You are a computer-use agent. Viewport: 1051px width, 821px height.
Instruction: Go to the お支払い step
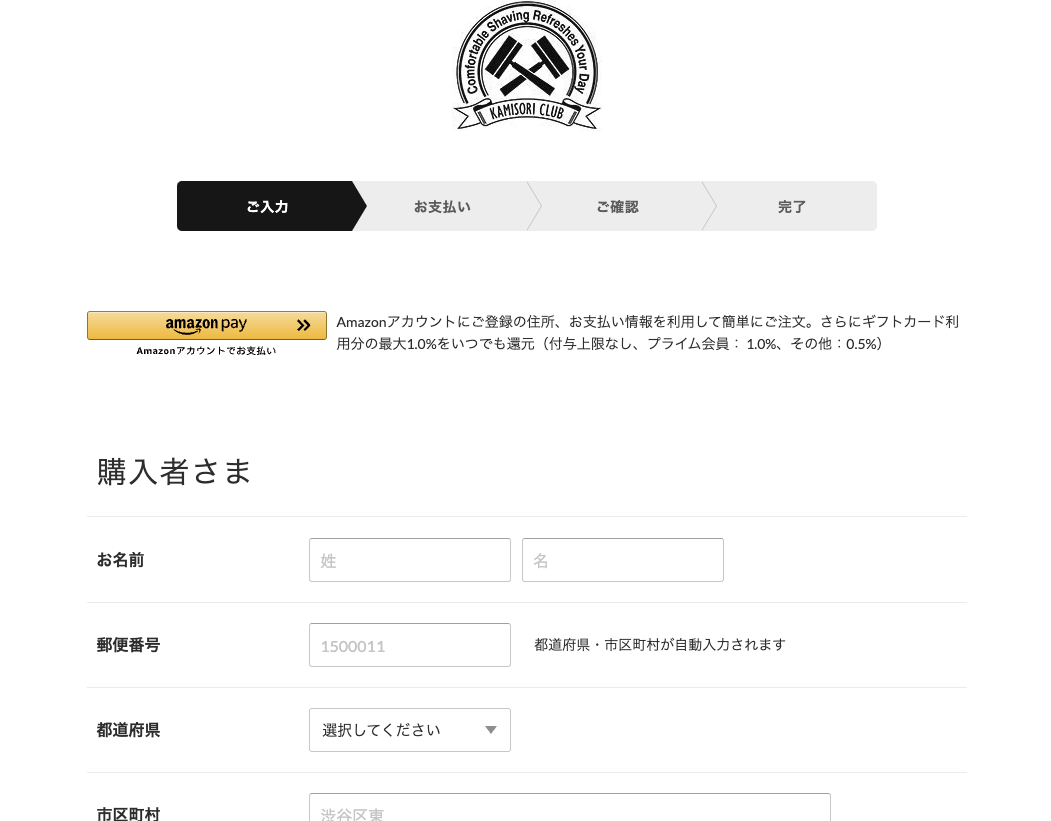click(442, 206)
